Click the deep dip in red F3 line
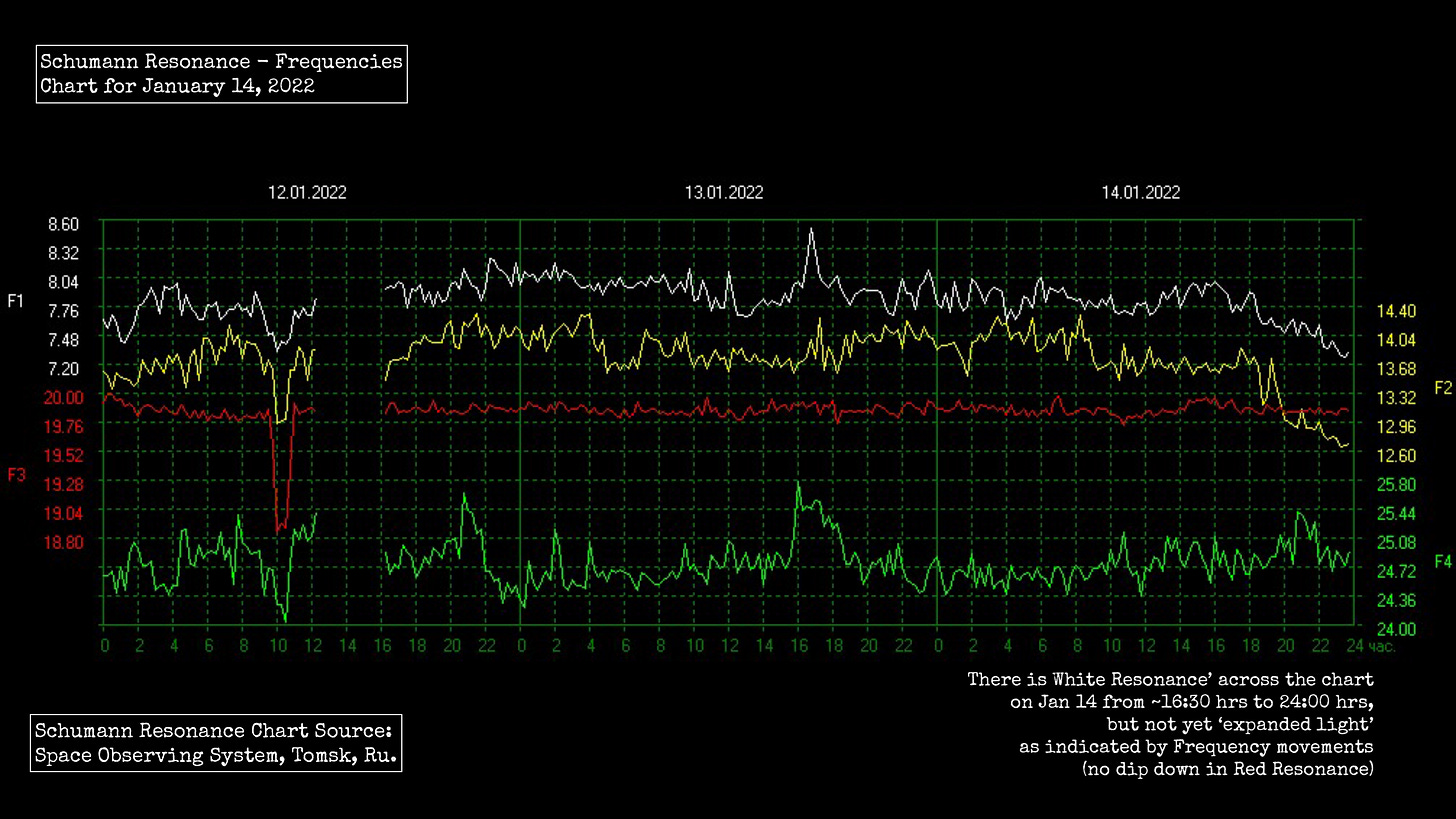Screen dimensions: 1456x819 pos(280,527)
